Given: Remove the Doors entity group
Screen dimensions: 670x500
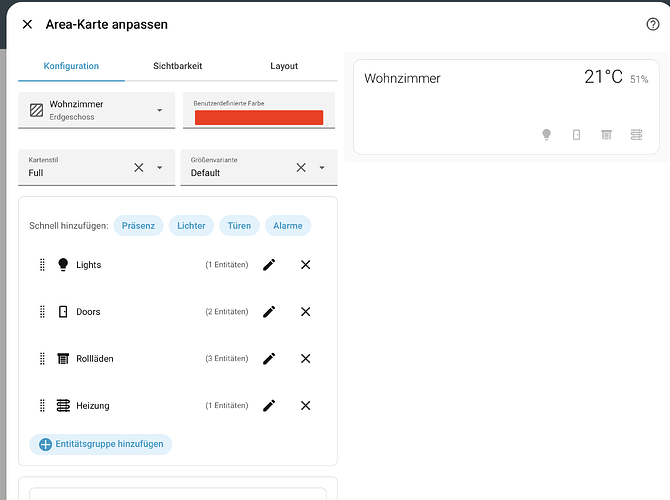Looking at the screenshot, I should 306,312.
